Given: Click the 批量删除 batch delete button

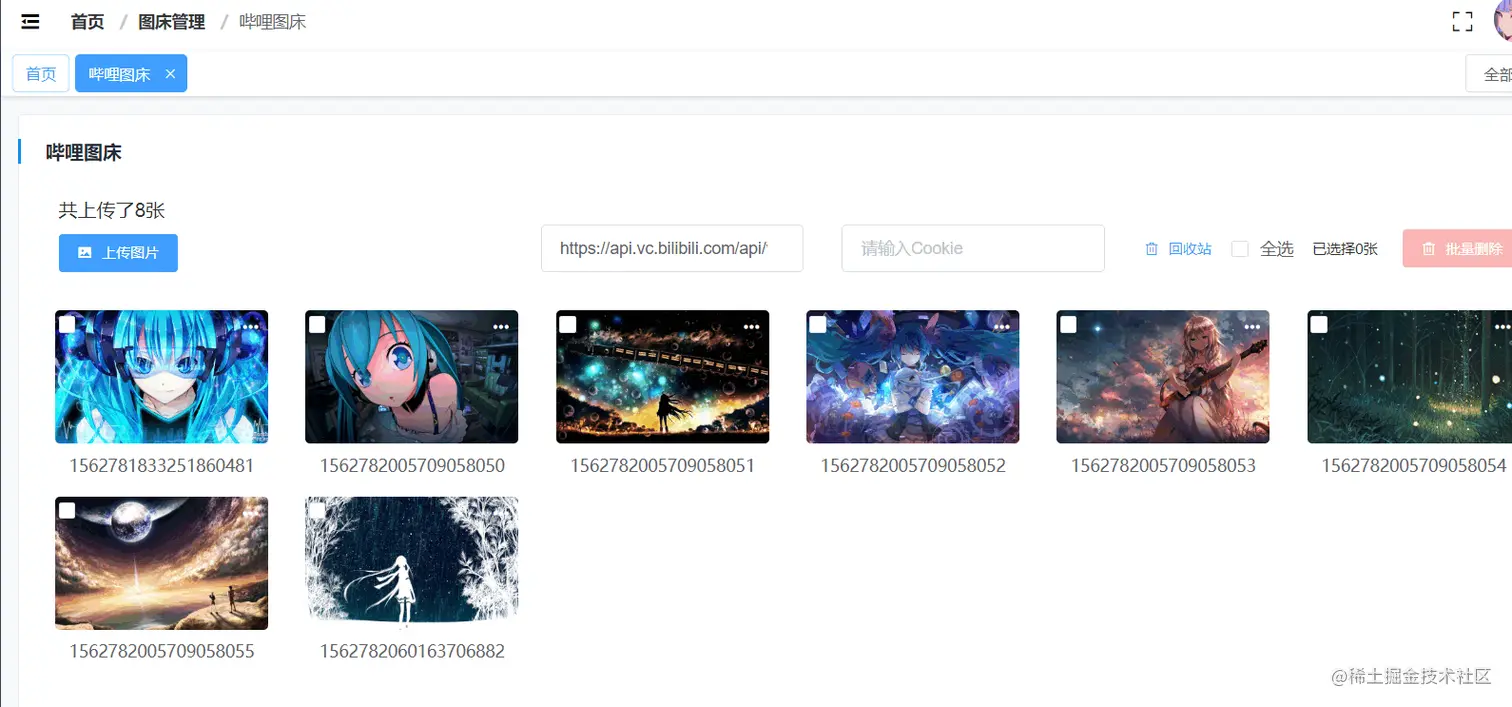Looking at the screenshot, I should point(1457,249).
